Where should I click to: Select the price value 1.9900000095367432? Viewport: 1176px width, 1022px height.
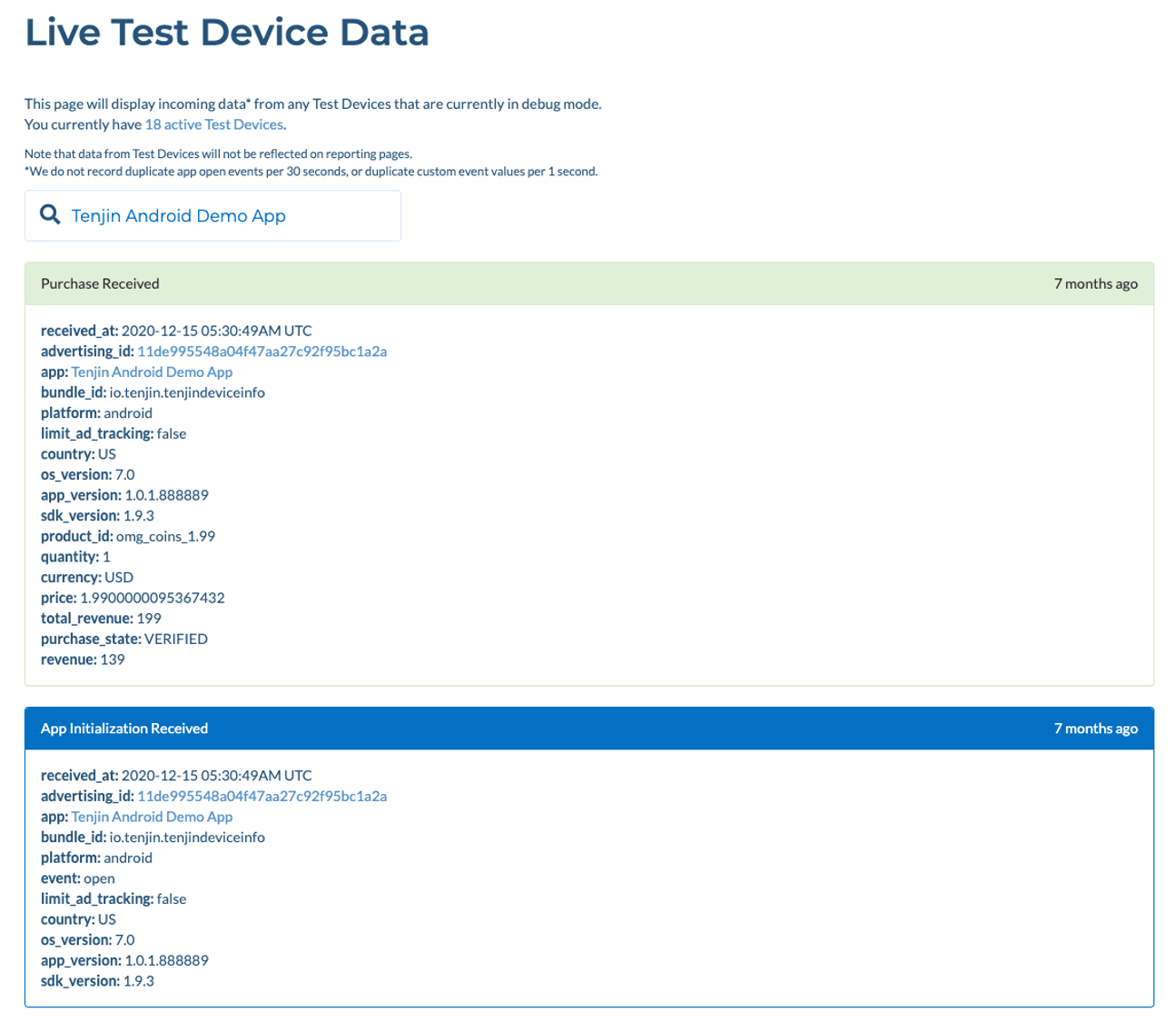click(x=153, y=598)
